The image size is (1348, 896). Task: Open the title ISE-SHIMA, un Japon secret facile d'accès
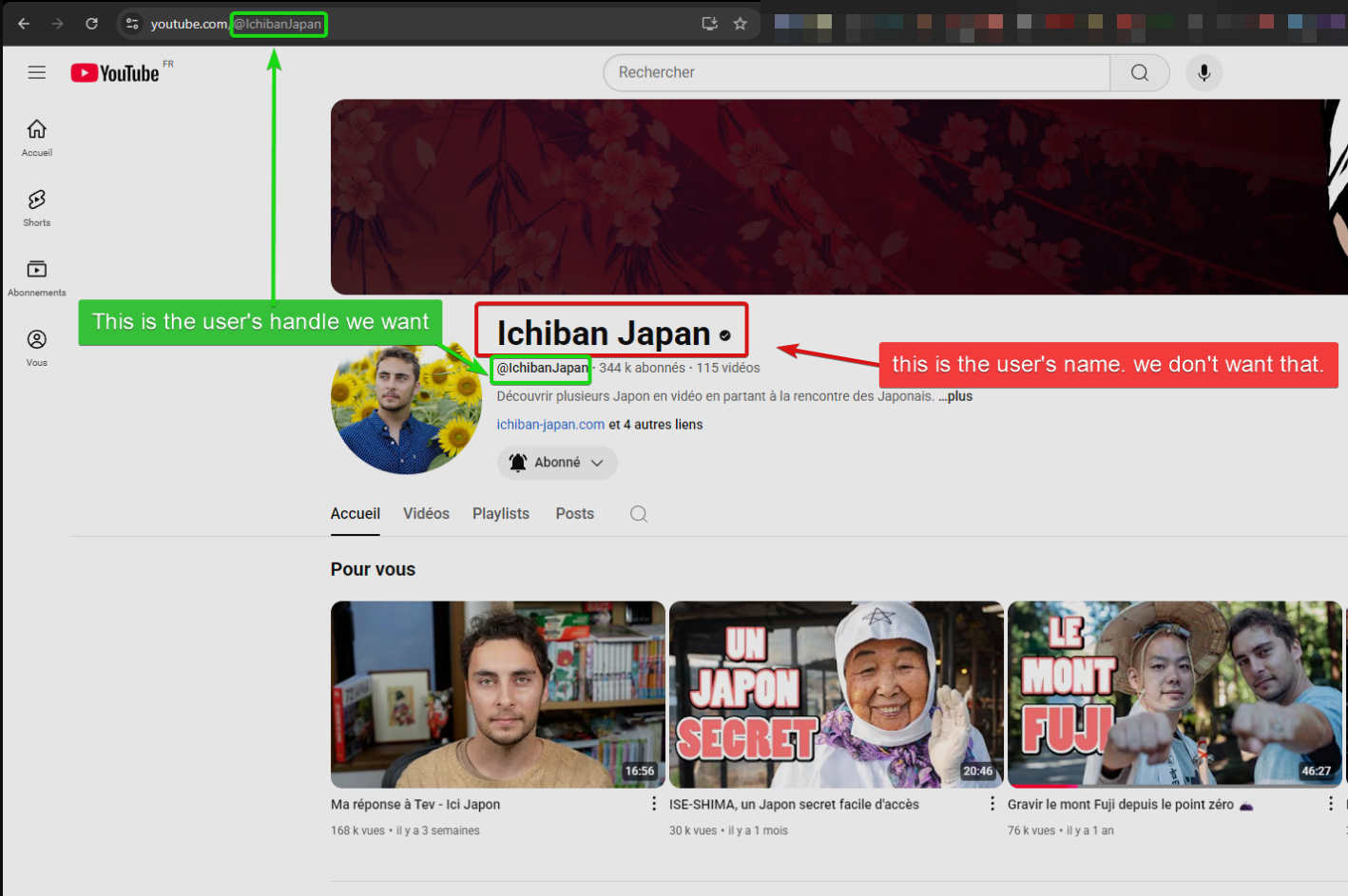coord(794,804)
